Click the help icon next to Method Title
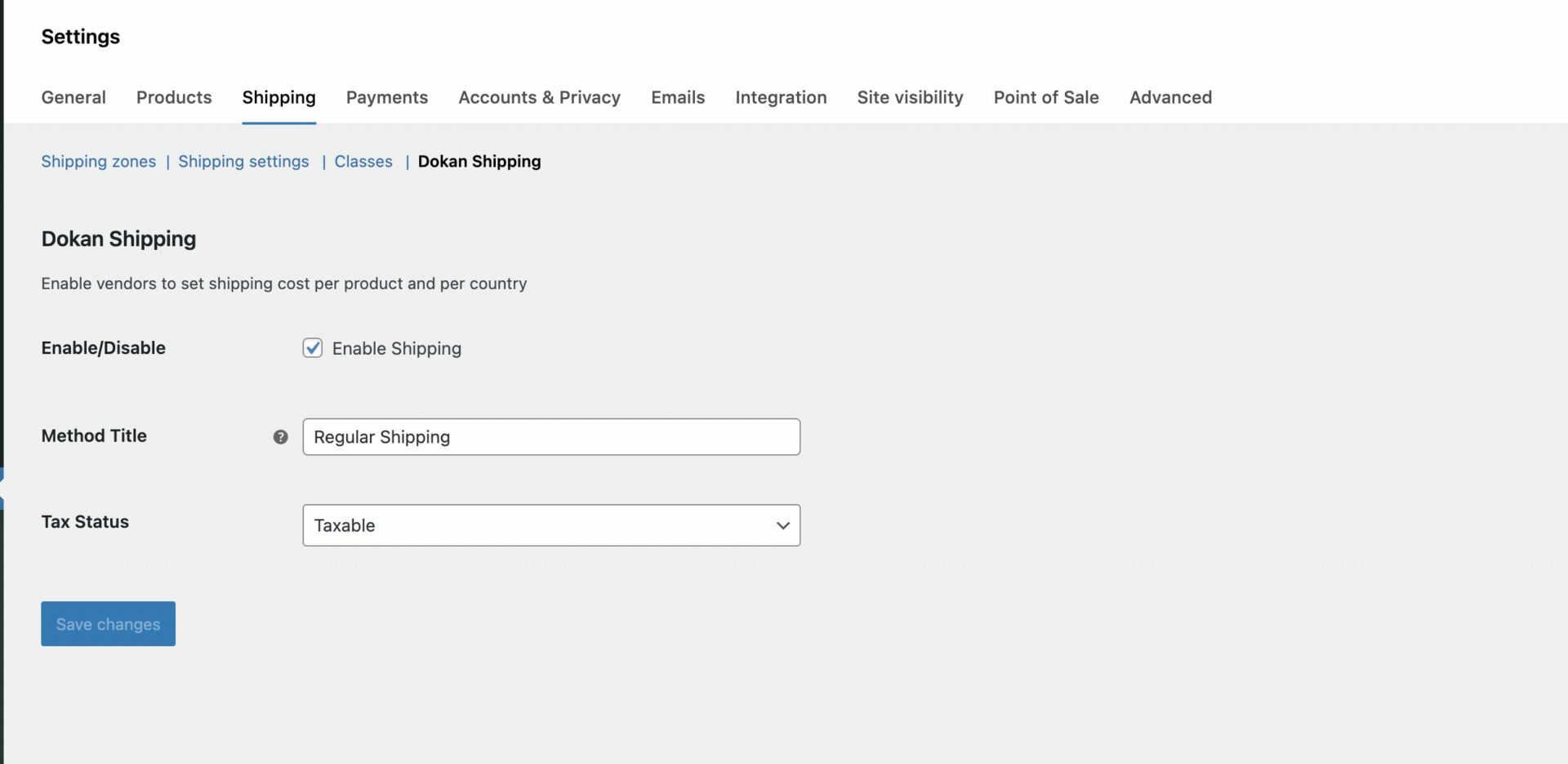 pos(280,437)
